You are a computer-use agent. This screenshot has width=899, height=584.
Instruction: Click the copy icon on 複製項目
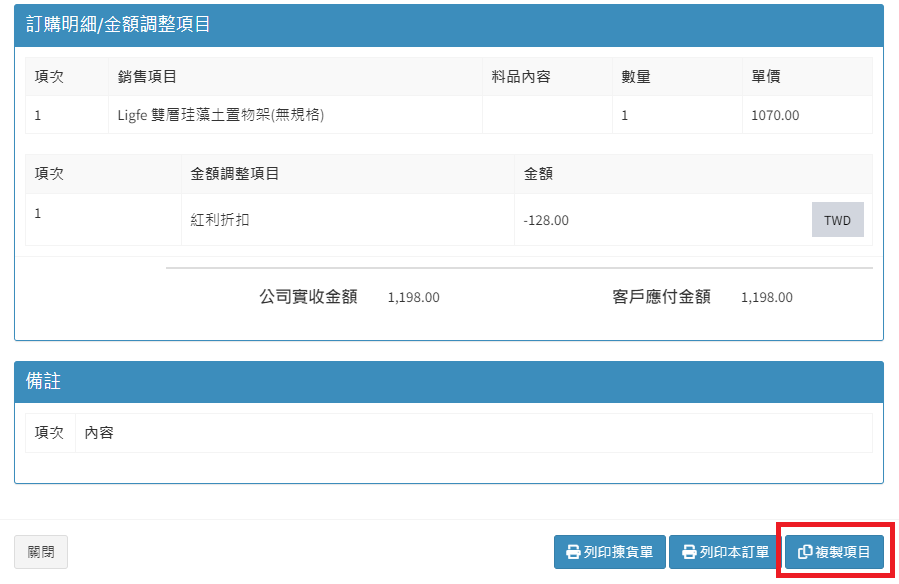point(804,552)
